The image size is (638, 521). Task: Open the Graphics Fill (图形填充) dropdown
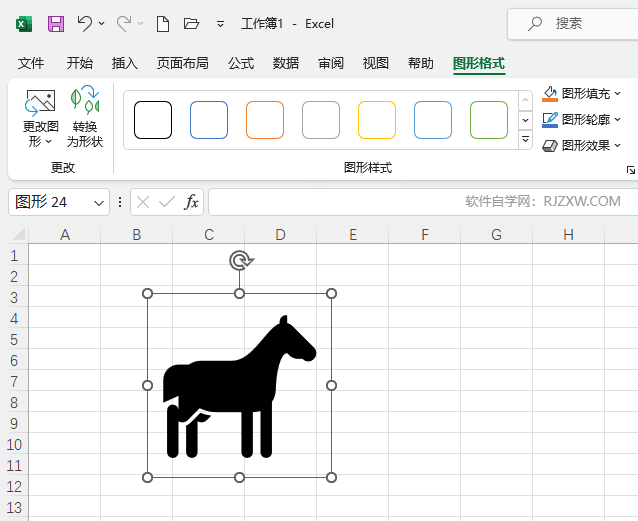[582, 94]
